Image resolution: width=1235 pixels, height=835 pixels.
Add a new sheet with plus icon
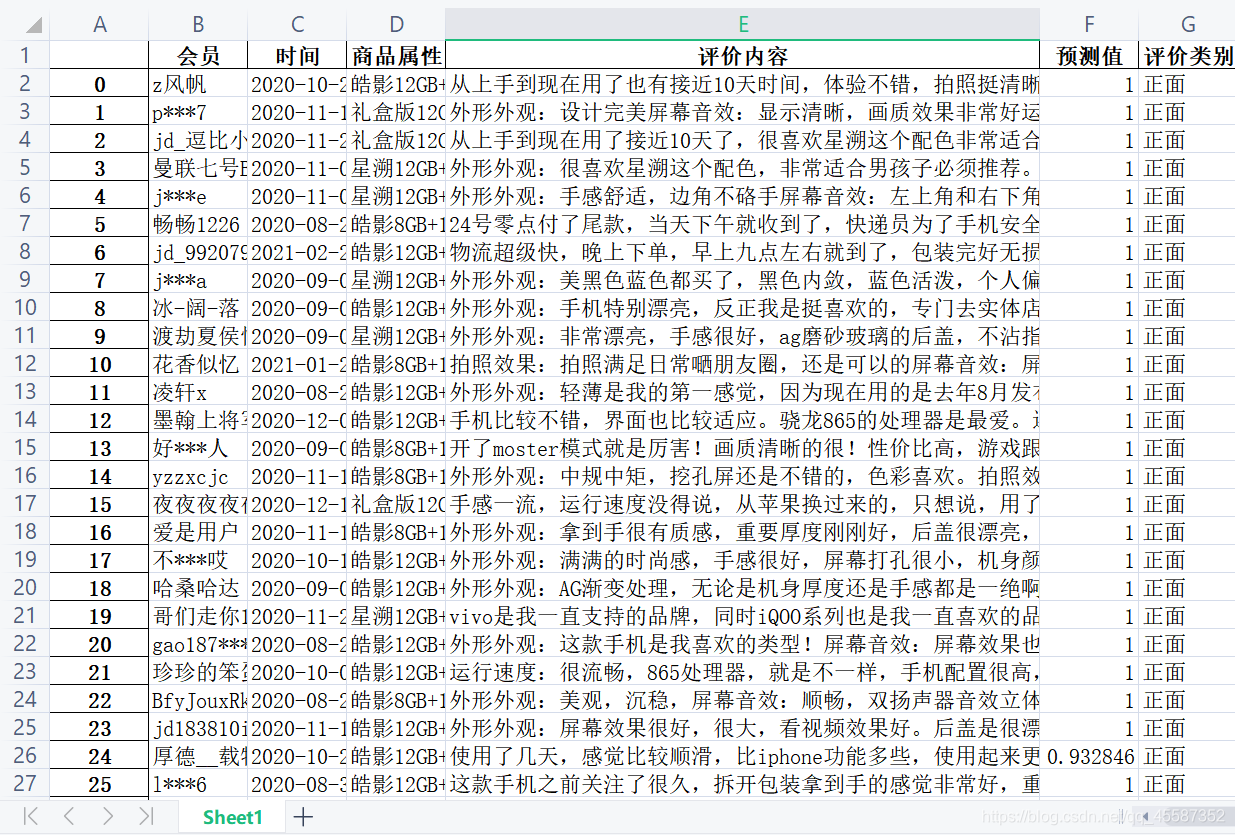(x=303, y=817)
